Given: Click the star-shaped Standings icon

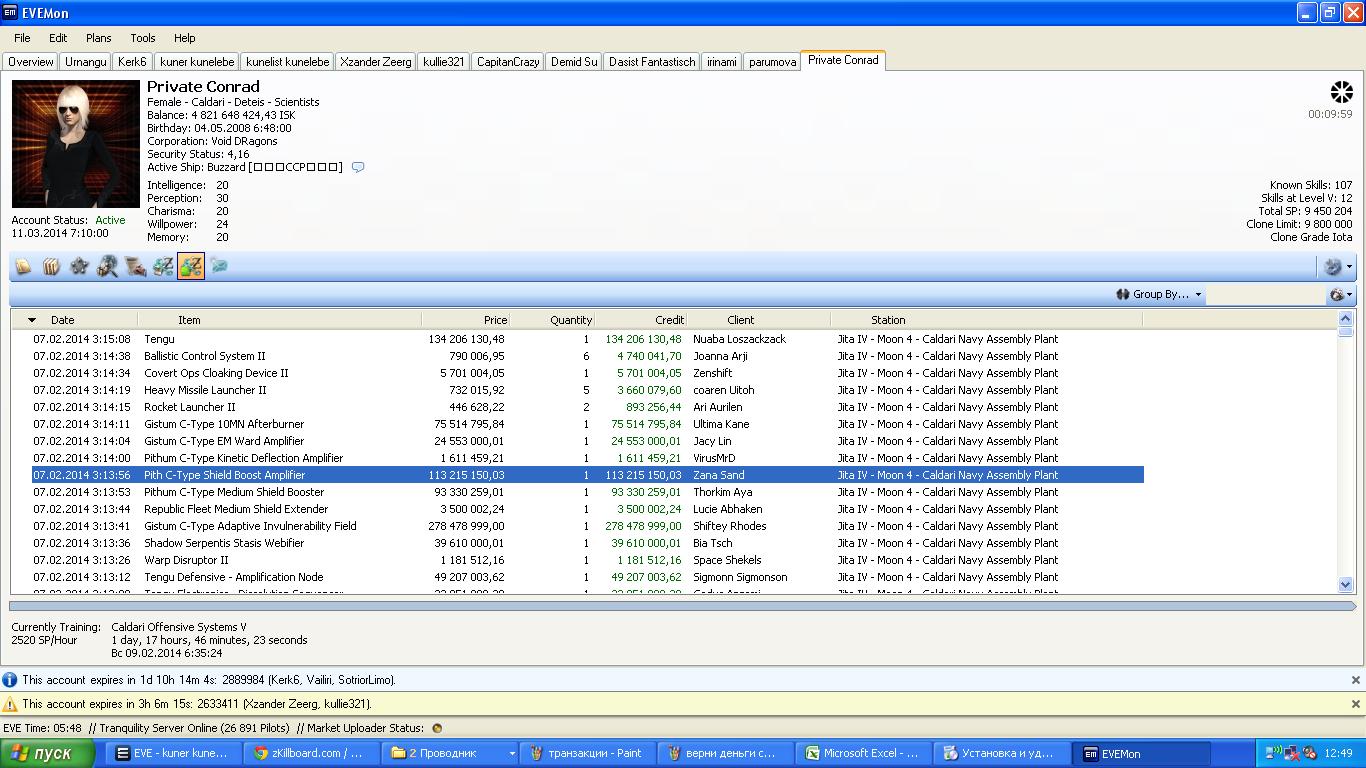Looking at the screenshot, I should [79, 266].
